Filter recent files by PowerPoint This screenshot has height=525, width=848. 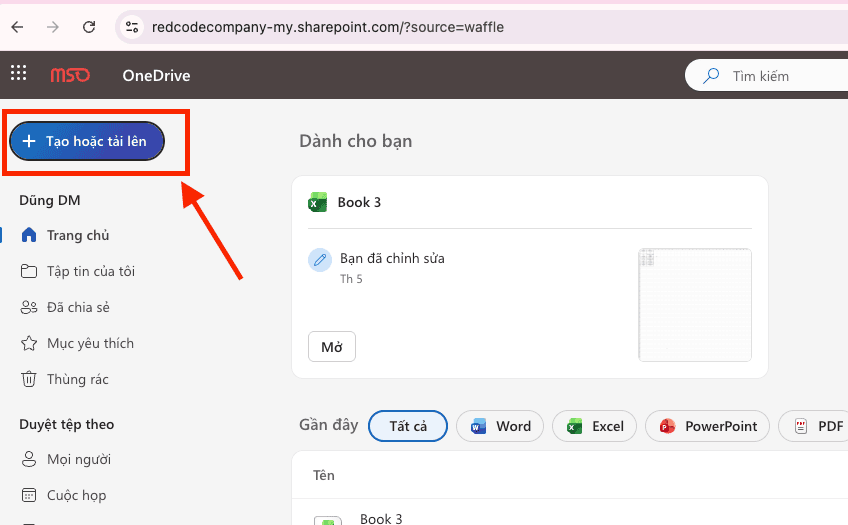[707, 426]
